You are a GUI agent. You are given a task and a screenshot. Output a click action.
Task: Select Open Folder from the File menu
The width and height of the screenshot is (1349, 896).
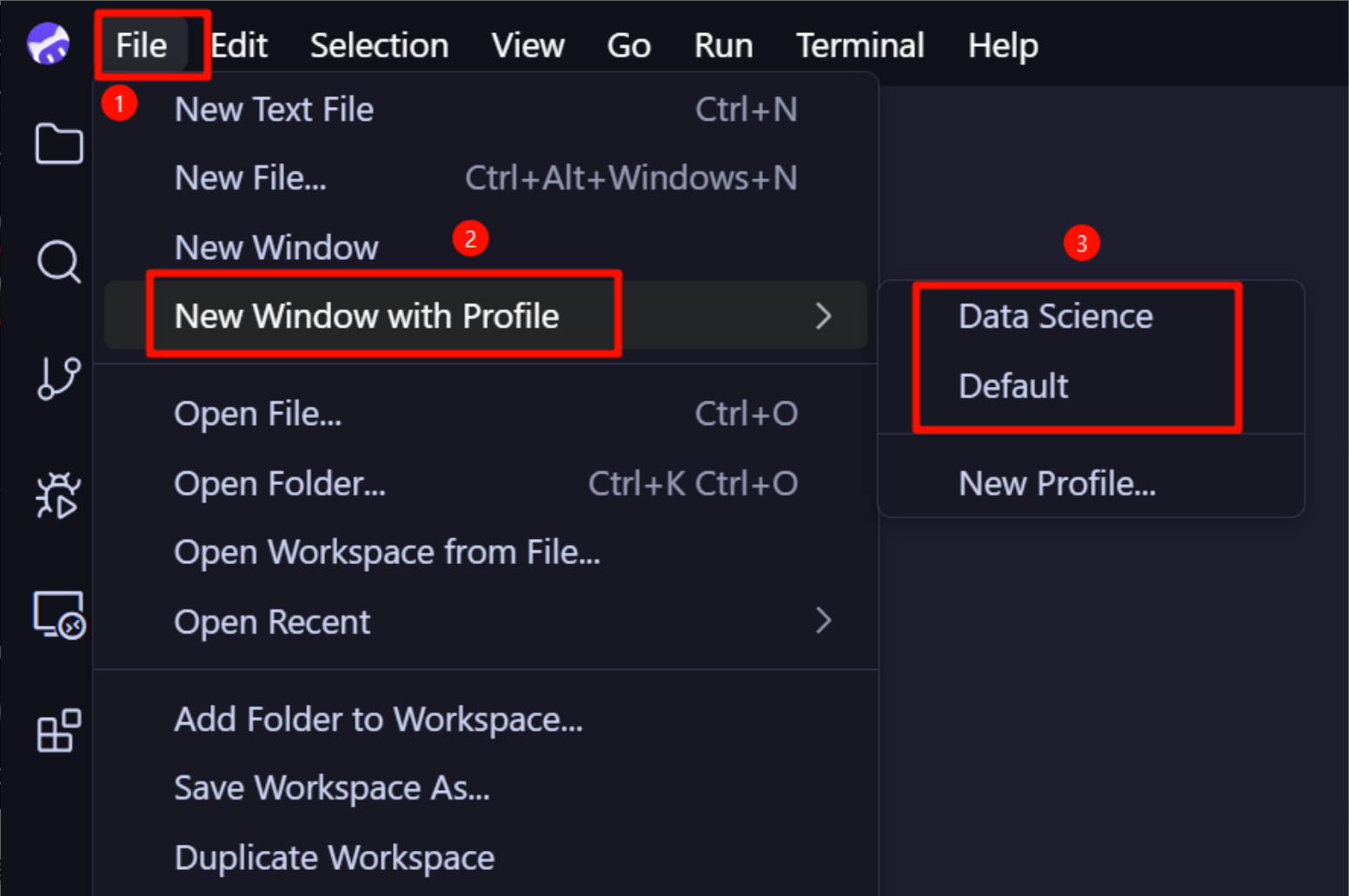(280, 483)
